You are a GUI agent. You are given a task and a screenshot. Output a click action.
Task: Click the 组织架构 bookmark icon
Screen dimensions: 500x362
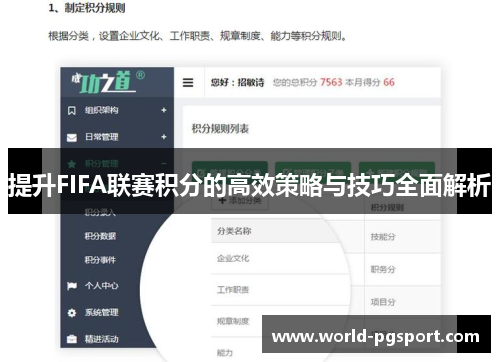[x=72, y=110]
